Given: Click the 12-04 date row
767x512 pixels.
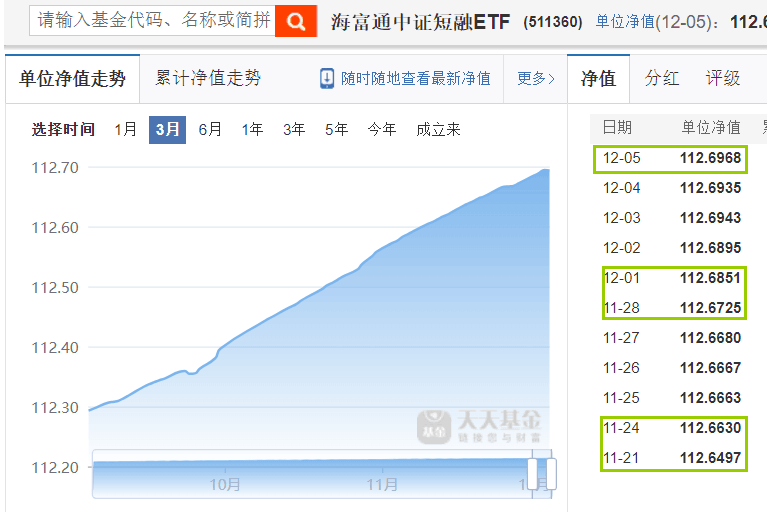Looking at the screenshot, I should point(622,188).
